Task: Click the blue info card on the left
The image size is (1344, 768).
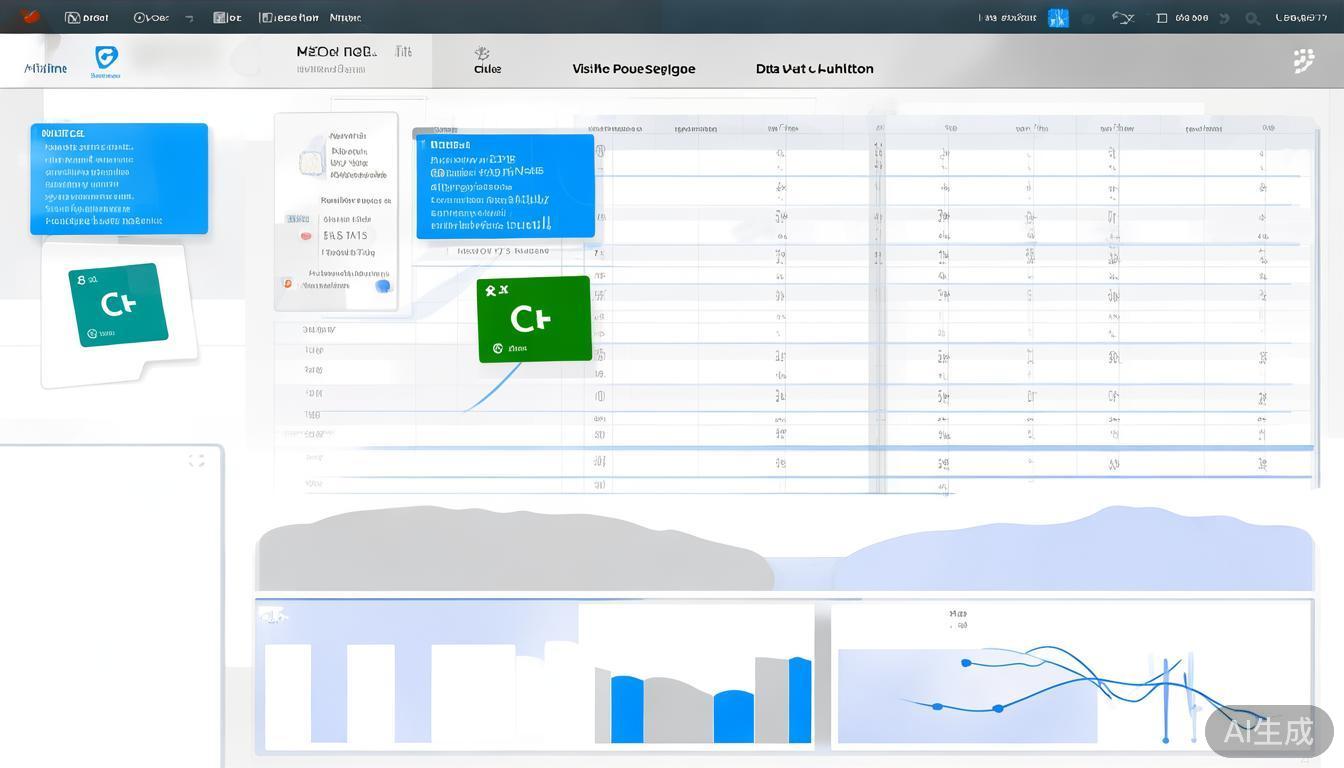Action: (x=119, y=179)
